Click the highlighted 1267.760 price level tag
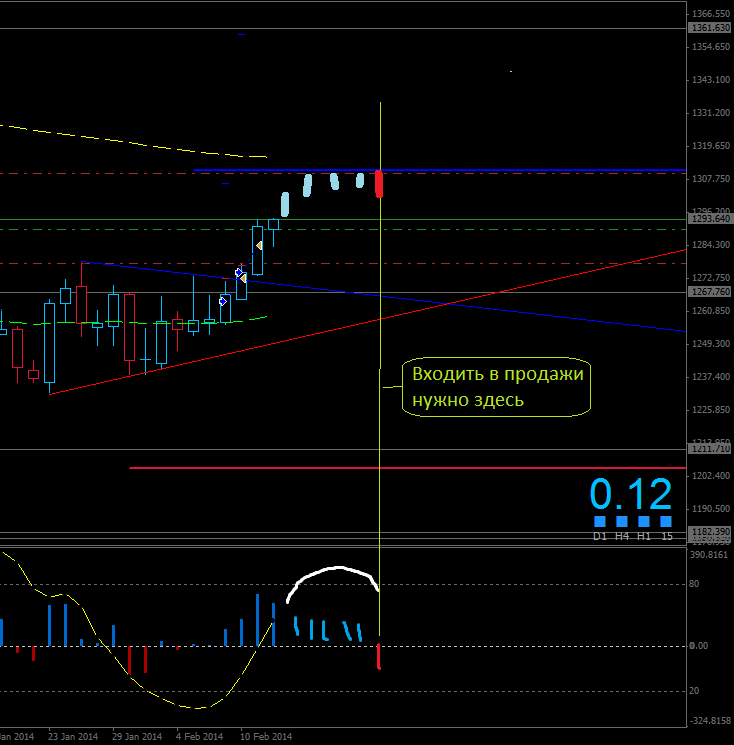The height and width of the screenshot is (745, 734). tap(710, 292)
